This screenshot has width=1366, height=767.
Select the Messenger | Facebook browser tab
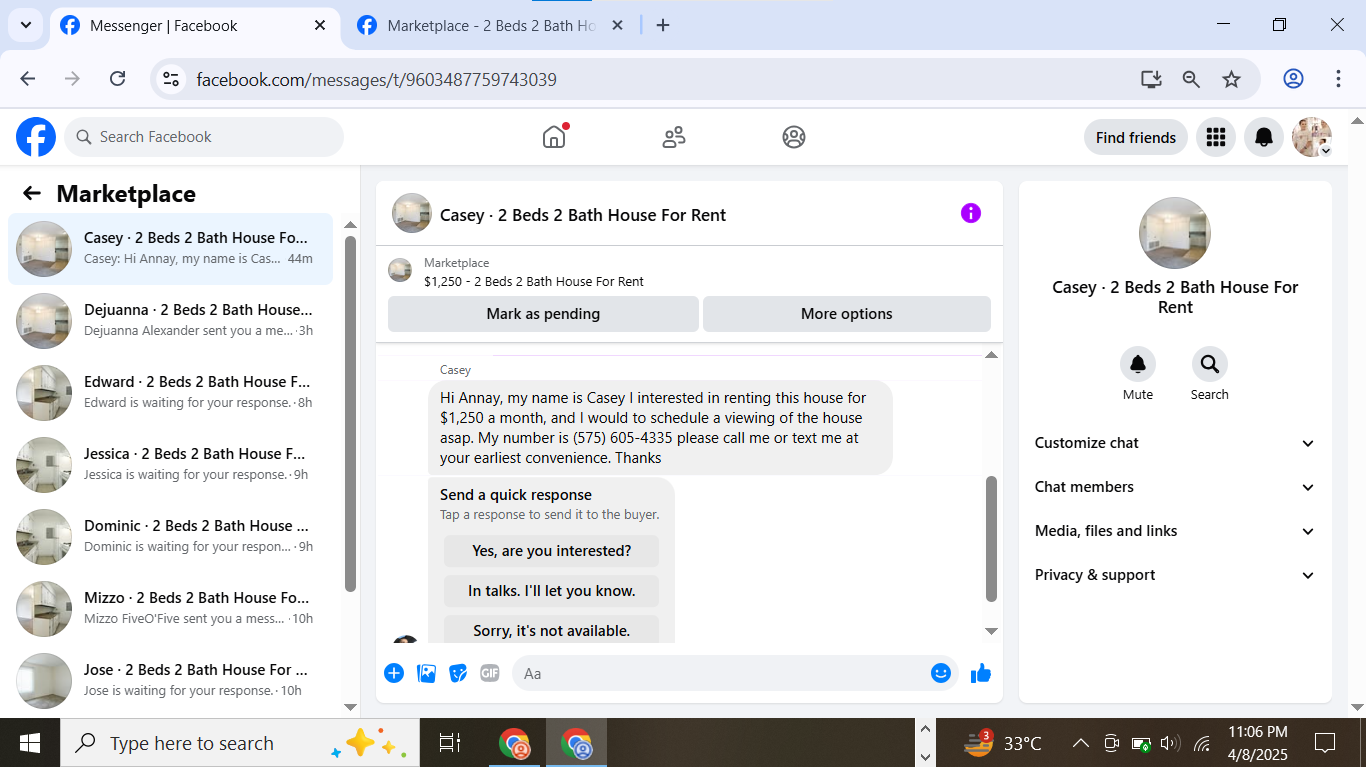coord(193,26)
